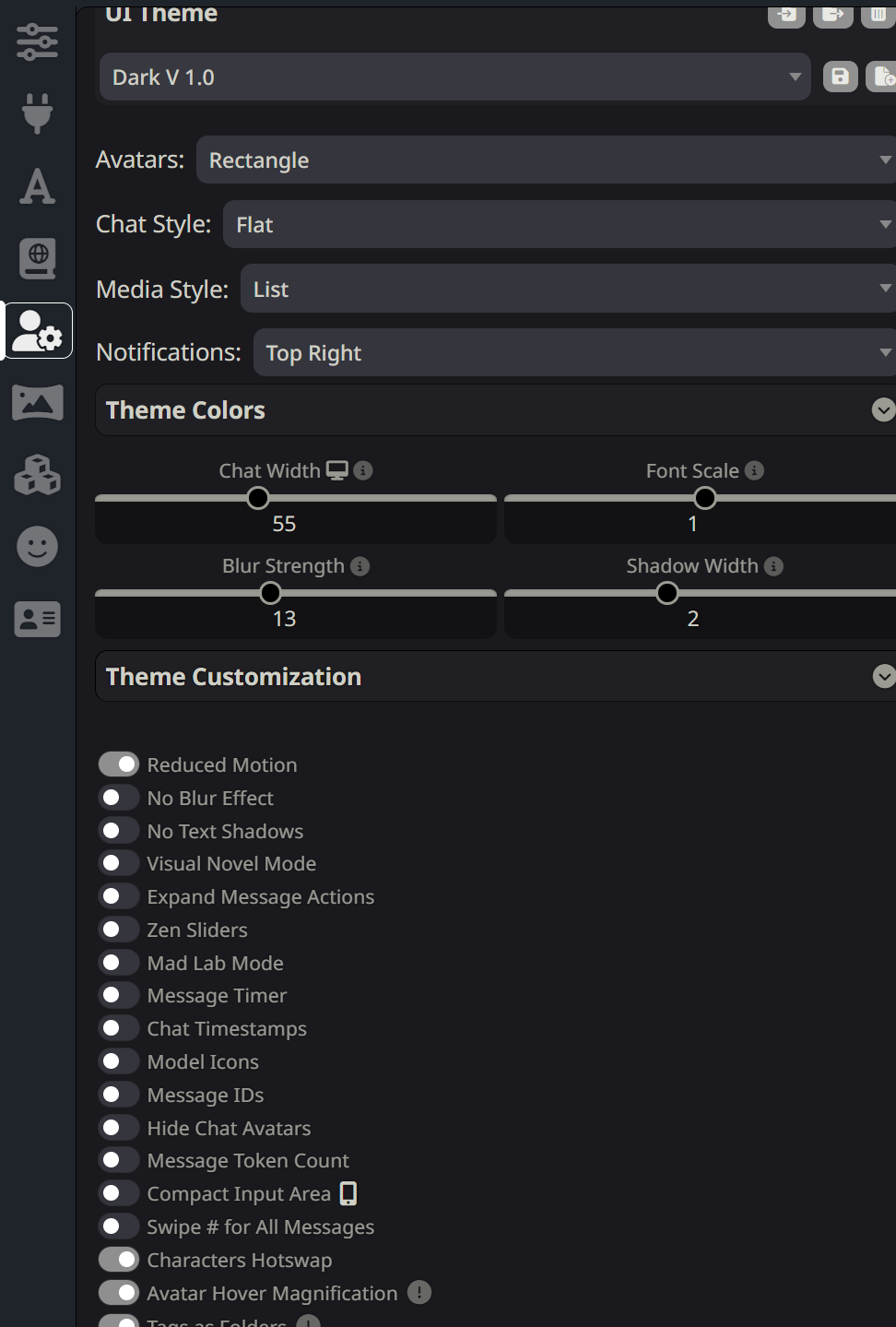The image size is (896, 1327).
Task: Turn on Chat Timestamps
Action: point(119,1028)
